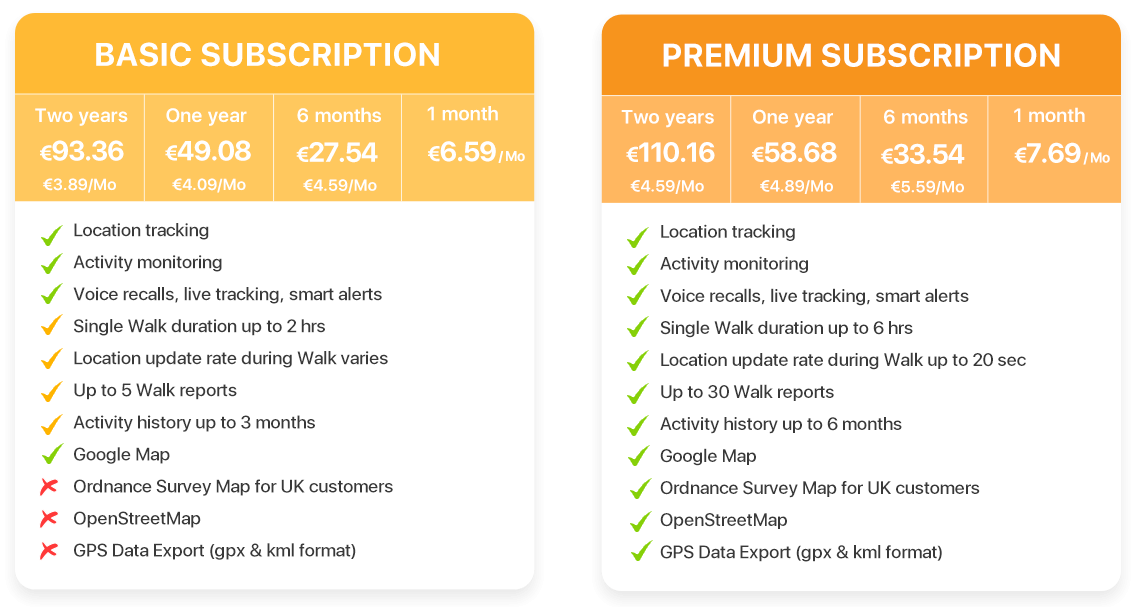
Task: Select the Basic Two years €93.36 plan
Action: [80, 148]
